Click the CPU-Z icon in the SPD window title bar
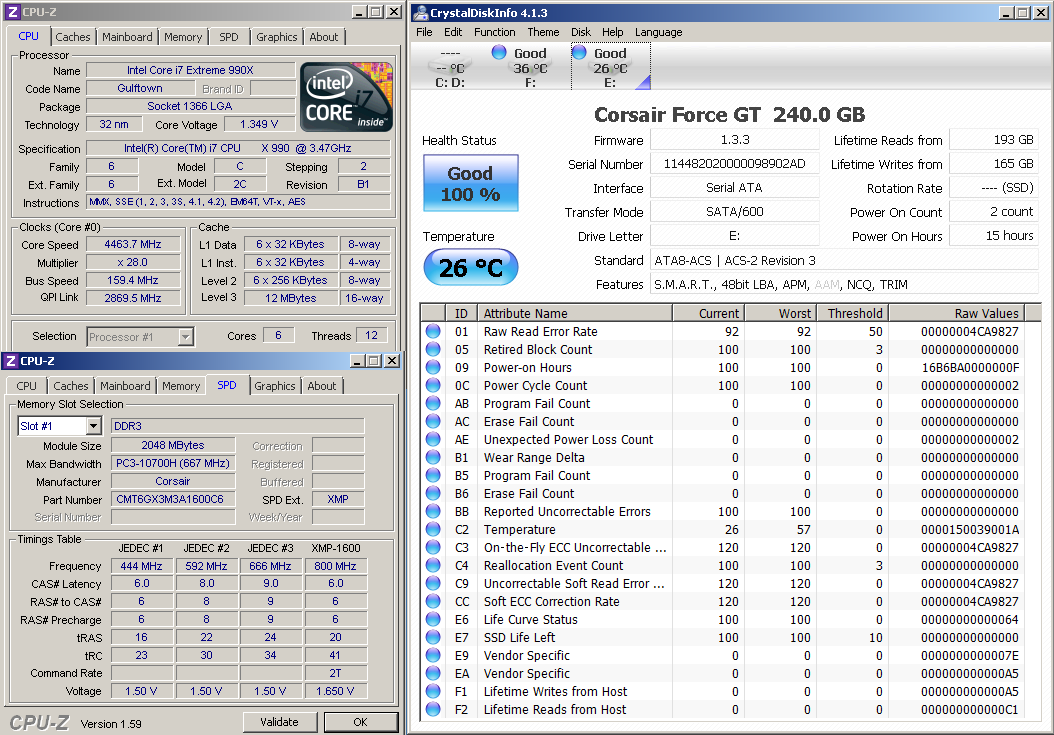Image resolution: width=1054 pixels, height=735 pixels. tap(11, 361)
